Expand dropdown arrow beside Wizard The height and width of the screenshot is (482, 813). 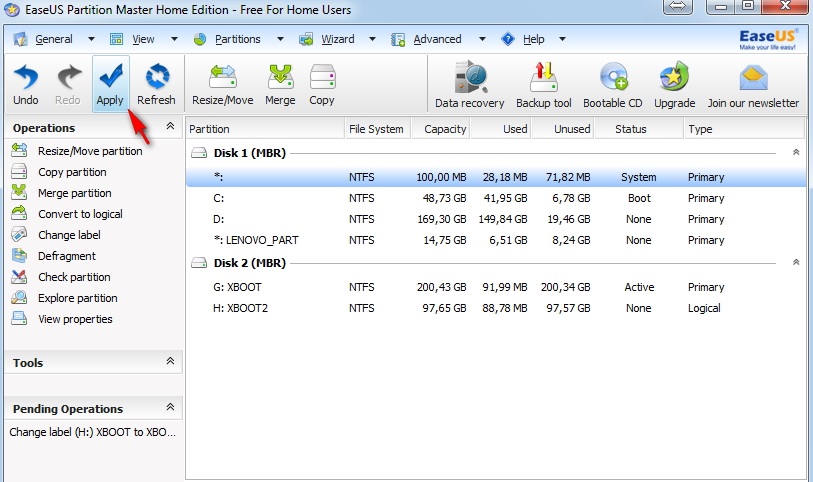coord(372,39)
